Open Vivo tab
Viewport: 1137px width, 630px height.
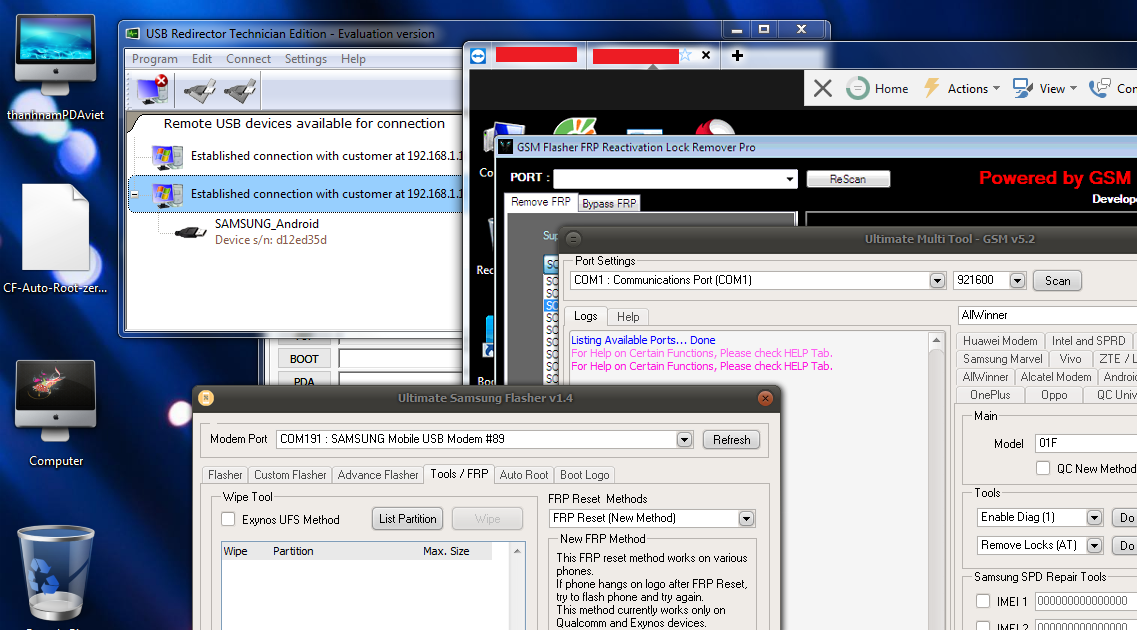click(1070, 359)
